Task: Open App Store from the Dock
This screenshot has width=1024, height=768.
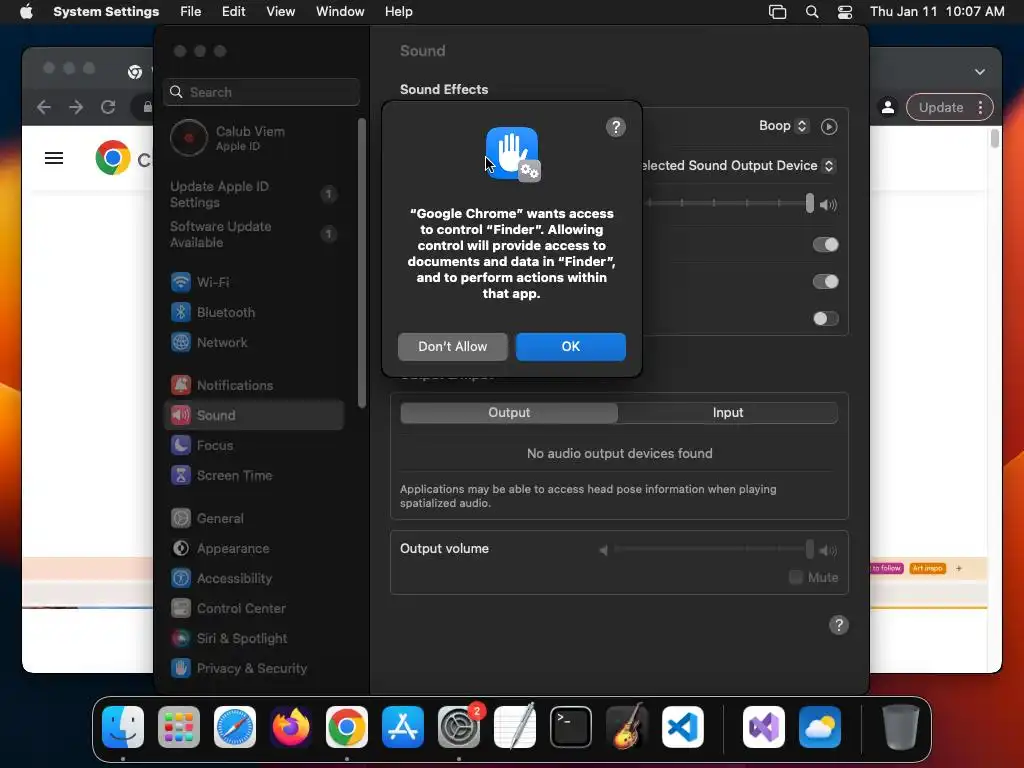Action: (x=403, y=727)
